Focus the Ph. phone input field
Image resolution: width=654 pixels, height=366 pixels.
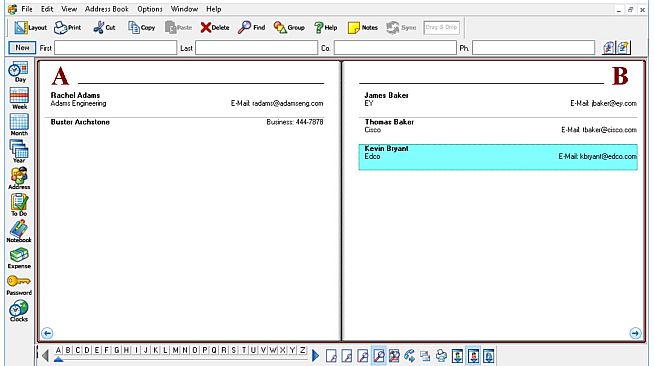point(533,48)
